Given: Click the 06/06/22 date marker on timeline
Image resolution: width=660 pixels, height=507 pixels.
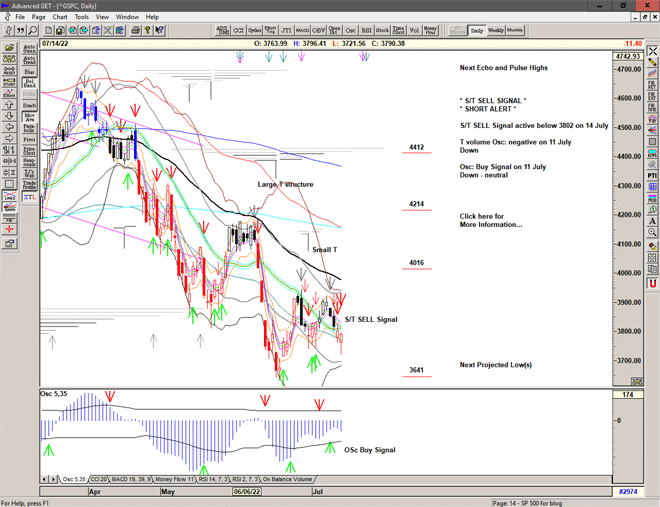Looking at the screenshot, I should click(246, 492).
